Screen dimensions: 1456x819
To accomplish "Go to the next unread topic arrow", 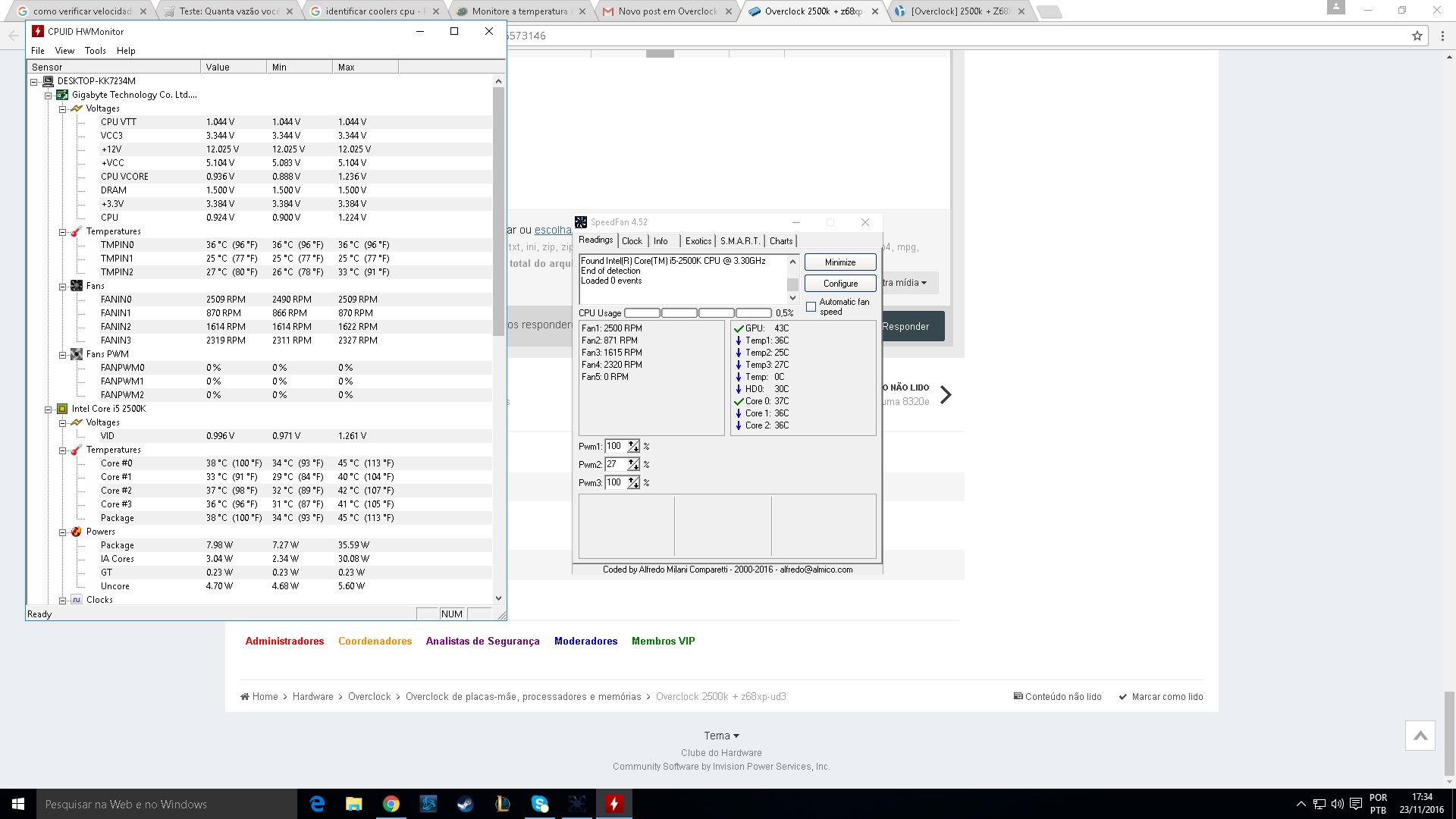I will [946, 394].
